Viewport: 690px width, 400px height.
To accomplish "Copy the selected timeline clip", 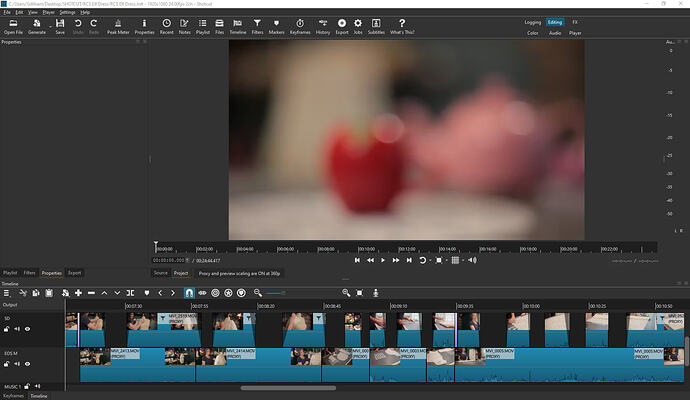I will pos(36,293).
